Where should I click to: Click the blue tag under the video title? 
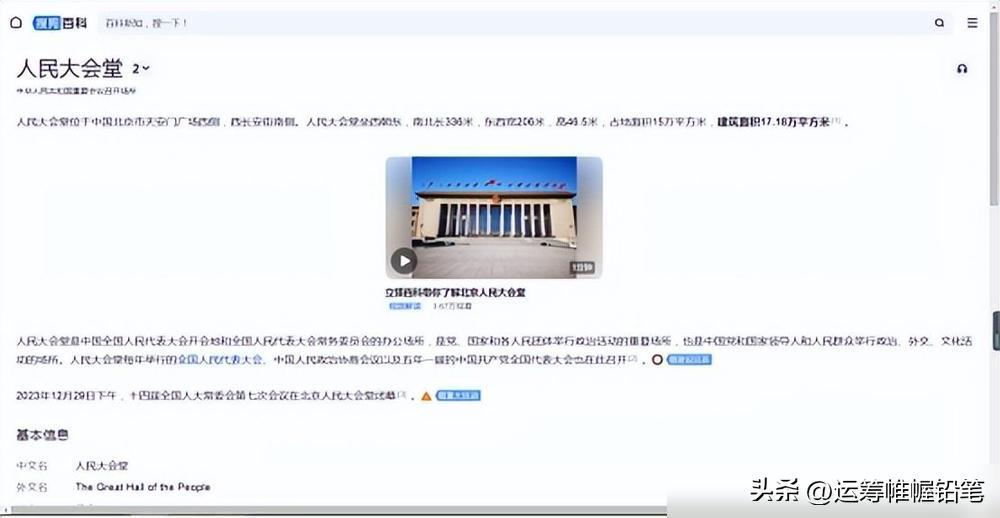pos(405,306)
